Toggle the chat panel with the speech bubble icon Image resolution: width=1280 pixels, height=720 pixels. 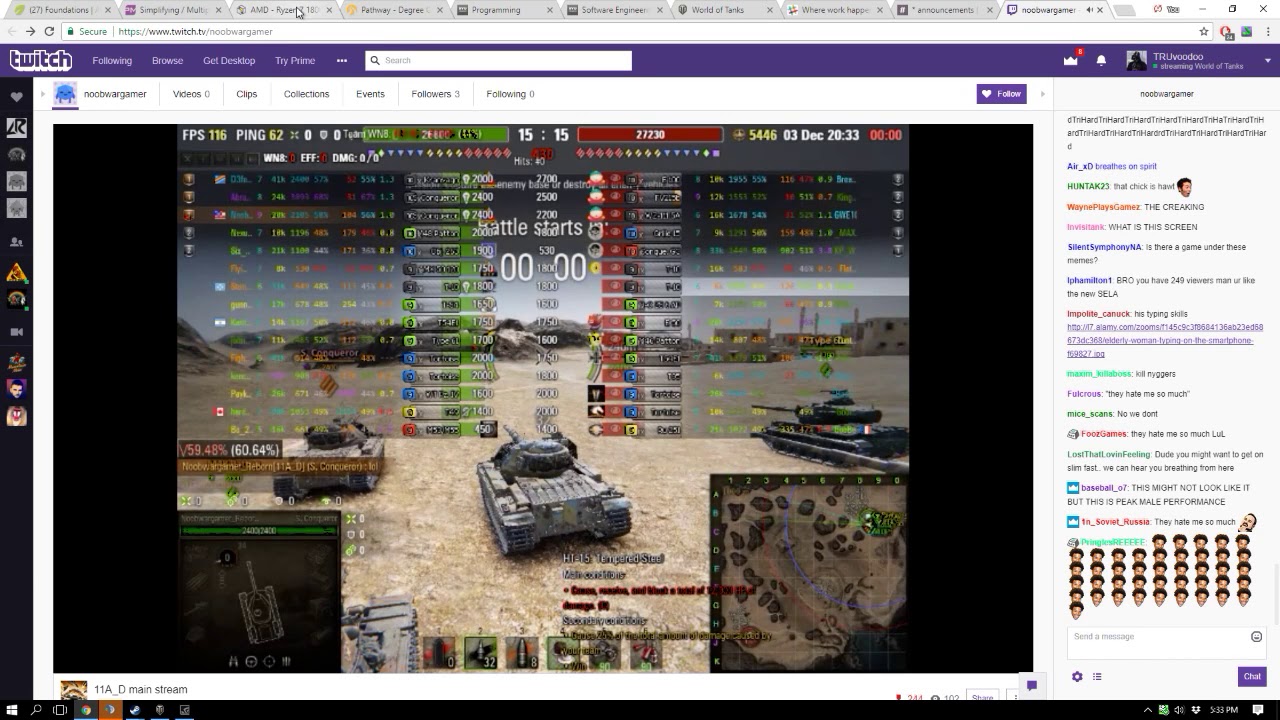1031,686
